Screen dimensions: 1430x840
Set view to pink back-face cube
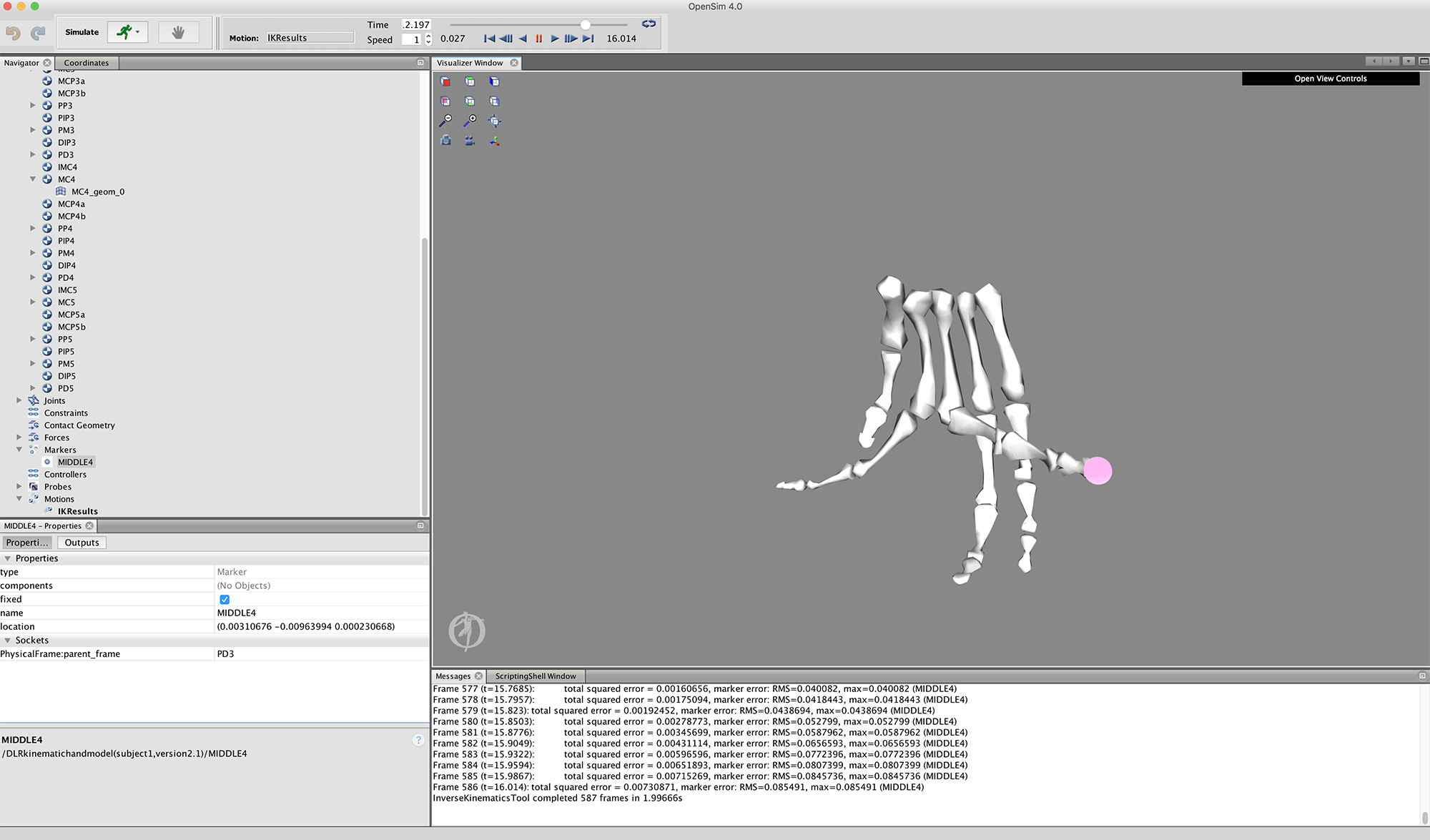click(x=445, y=101)
